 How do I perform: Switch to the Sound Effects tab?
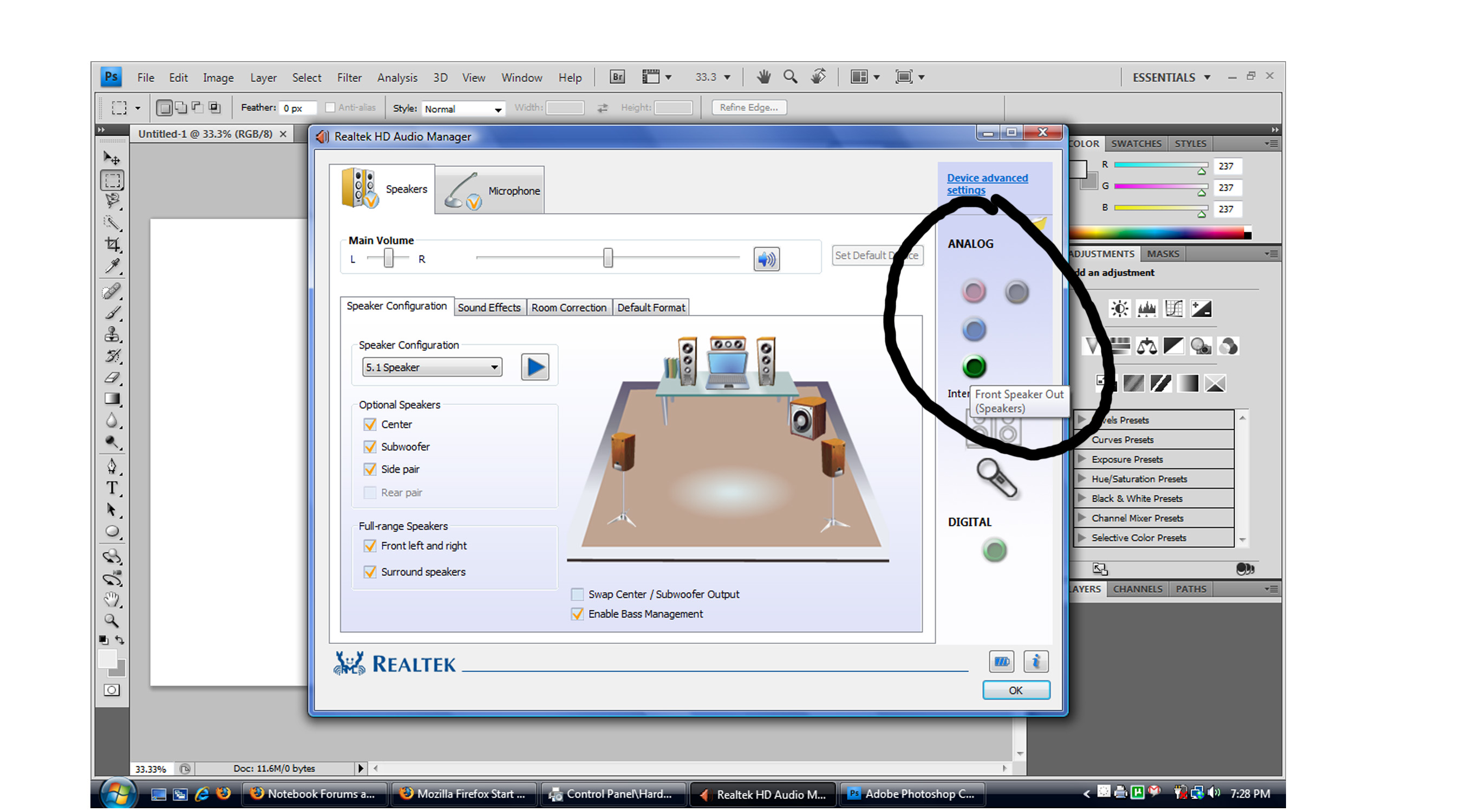[489, 307]
